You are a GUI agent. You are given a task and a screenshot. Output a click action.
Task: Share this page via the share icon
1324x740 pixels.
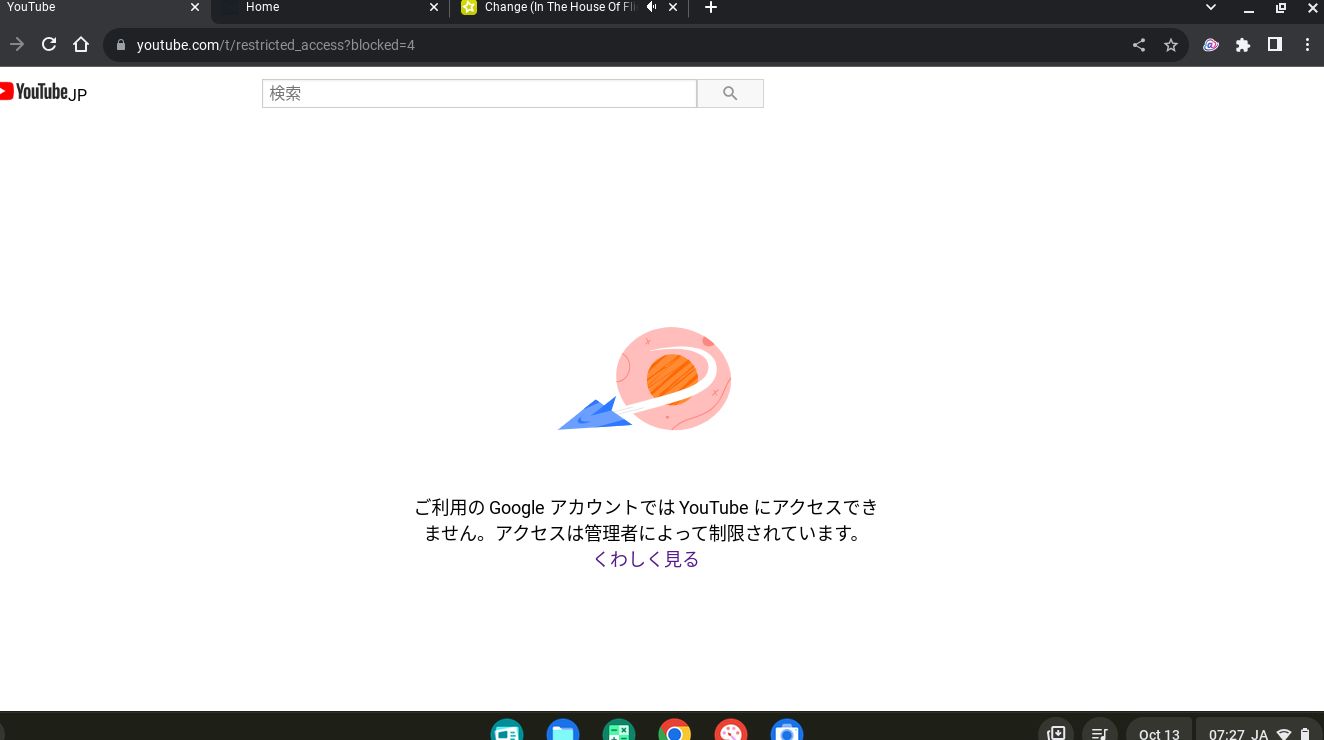pyautogui.click(x=1139, y=45)
